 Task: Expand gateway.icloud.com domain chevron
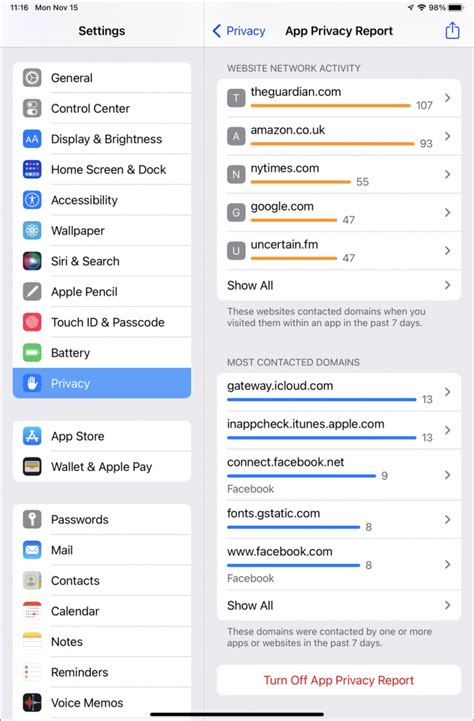tap(447, 392)
